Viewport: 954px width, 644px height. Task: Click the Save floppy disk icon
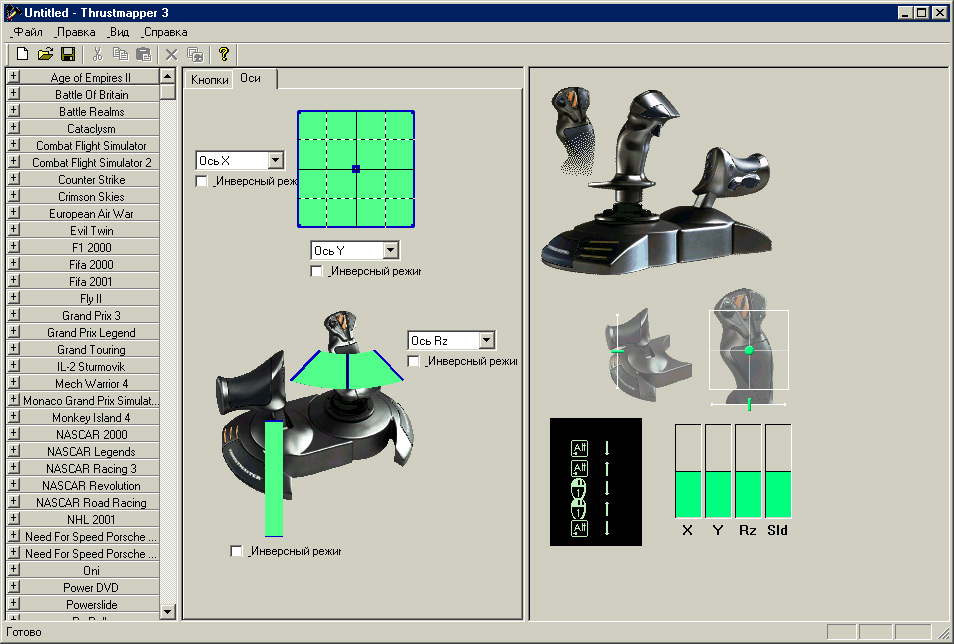pyautogui.click(x=68, y=54)
